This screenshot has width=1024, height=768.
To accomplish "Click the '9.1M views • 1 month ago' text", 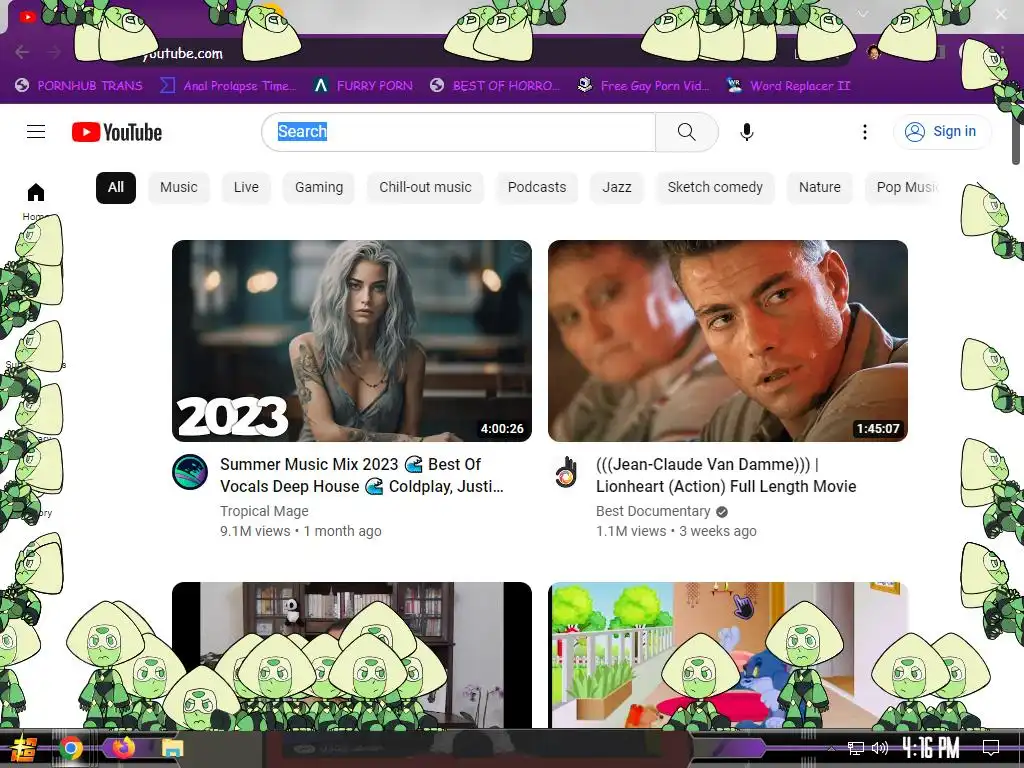I will (300, 532).
